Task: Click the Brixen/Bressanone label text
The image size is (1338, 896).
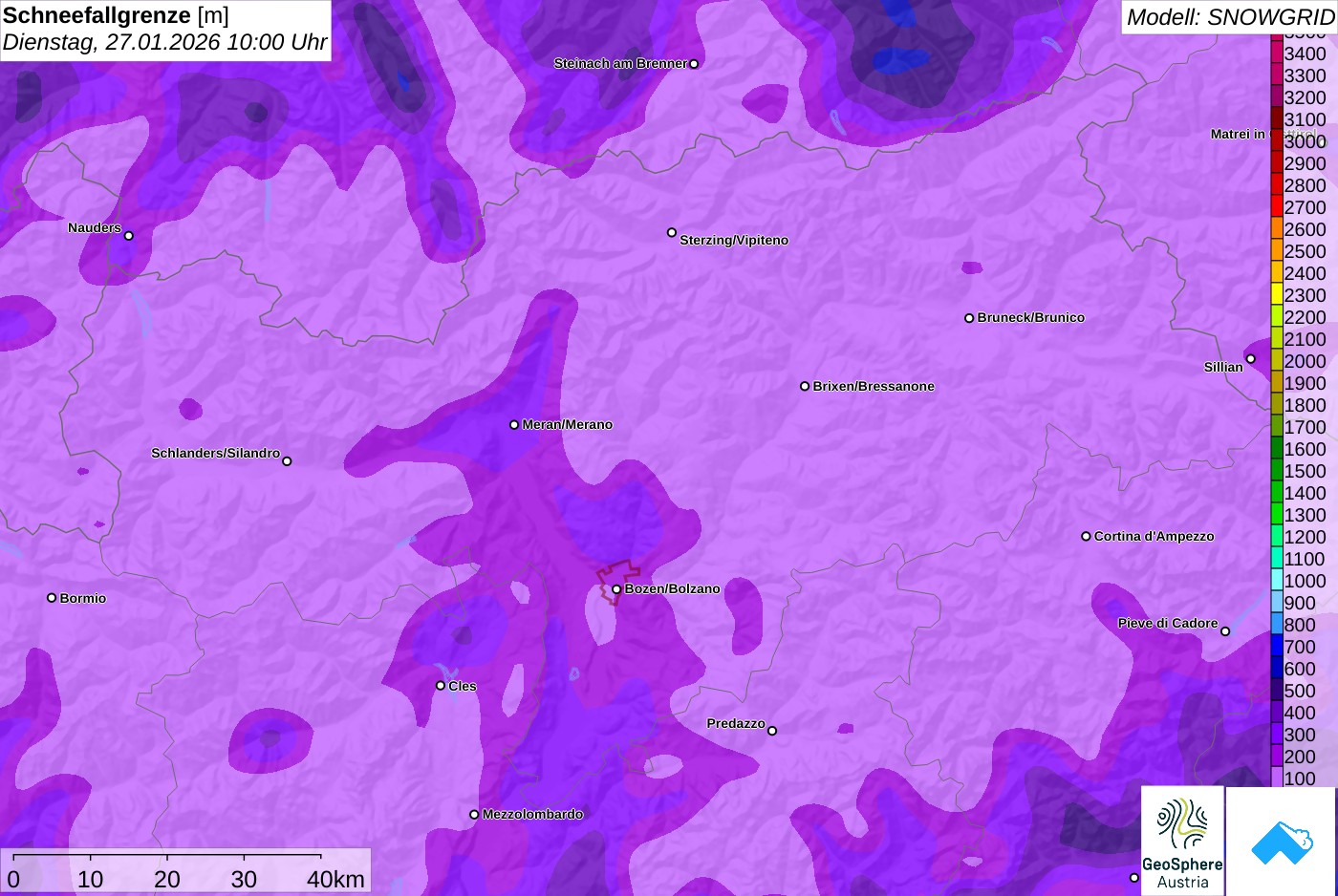Action: pyautogui.click(x=874, y=387)
